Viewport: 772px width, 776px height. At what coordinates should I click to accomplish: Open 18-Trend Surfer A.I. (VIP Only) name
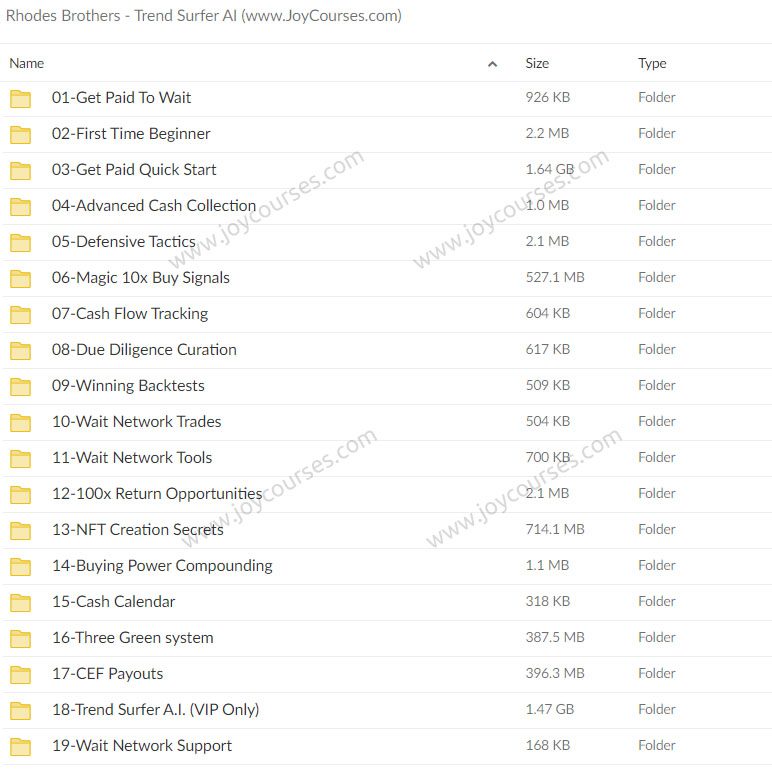[155, 710]
